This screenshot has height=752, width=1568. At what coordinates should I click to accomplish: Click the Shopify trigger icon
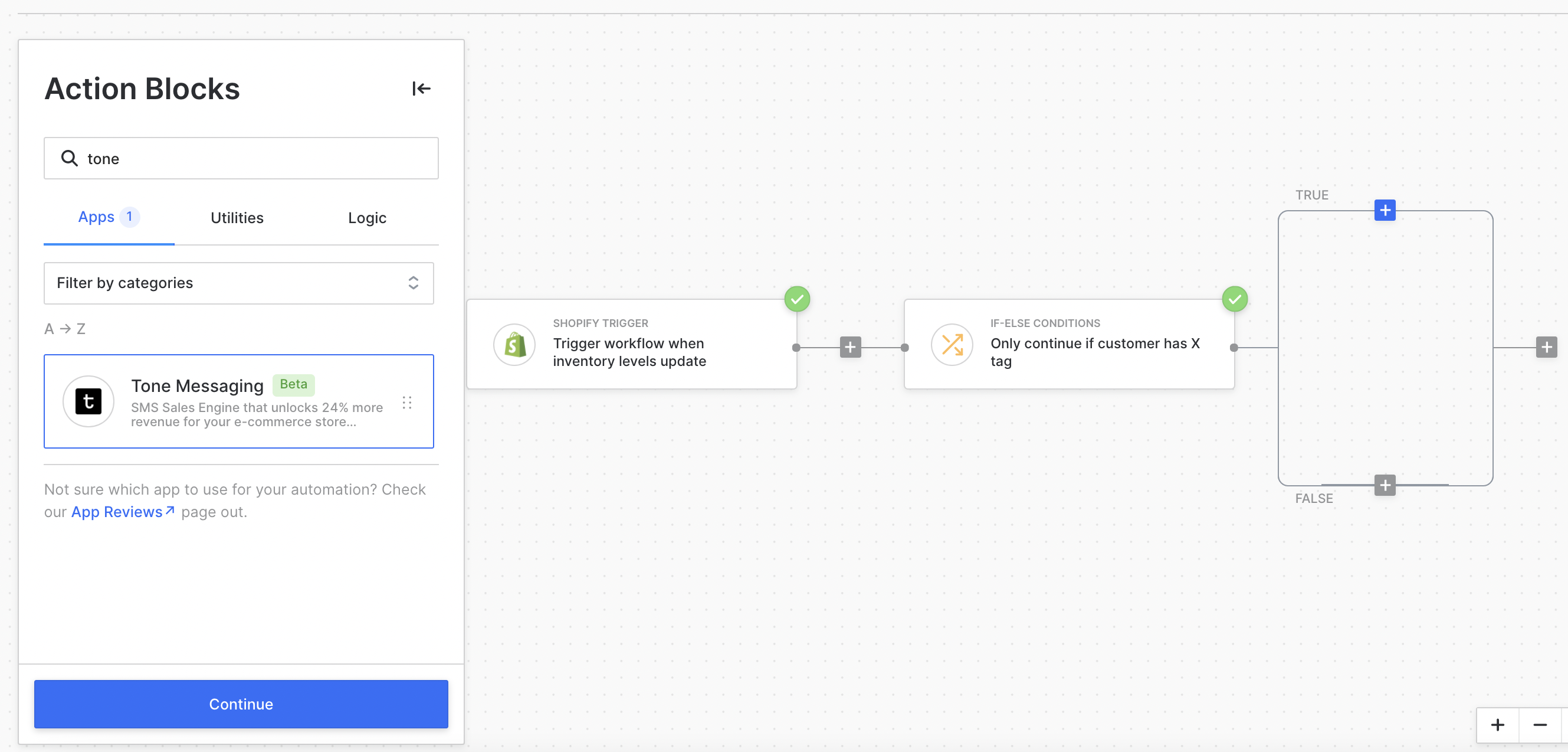514,345
